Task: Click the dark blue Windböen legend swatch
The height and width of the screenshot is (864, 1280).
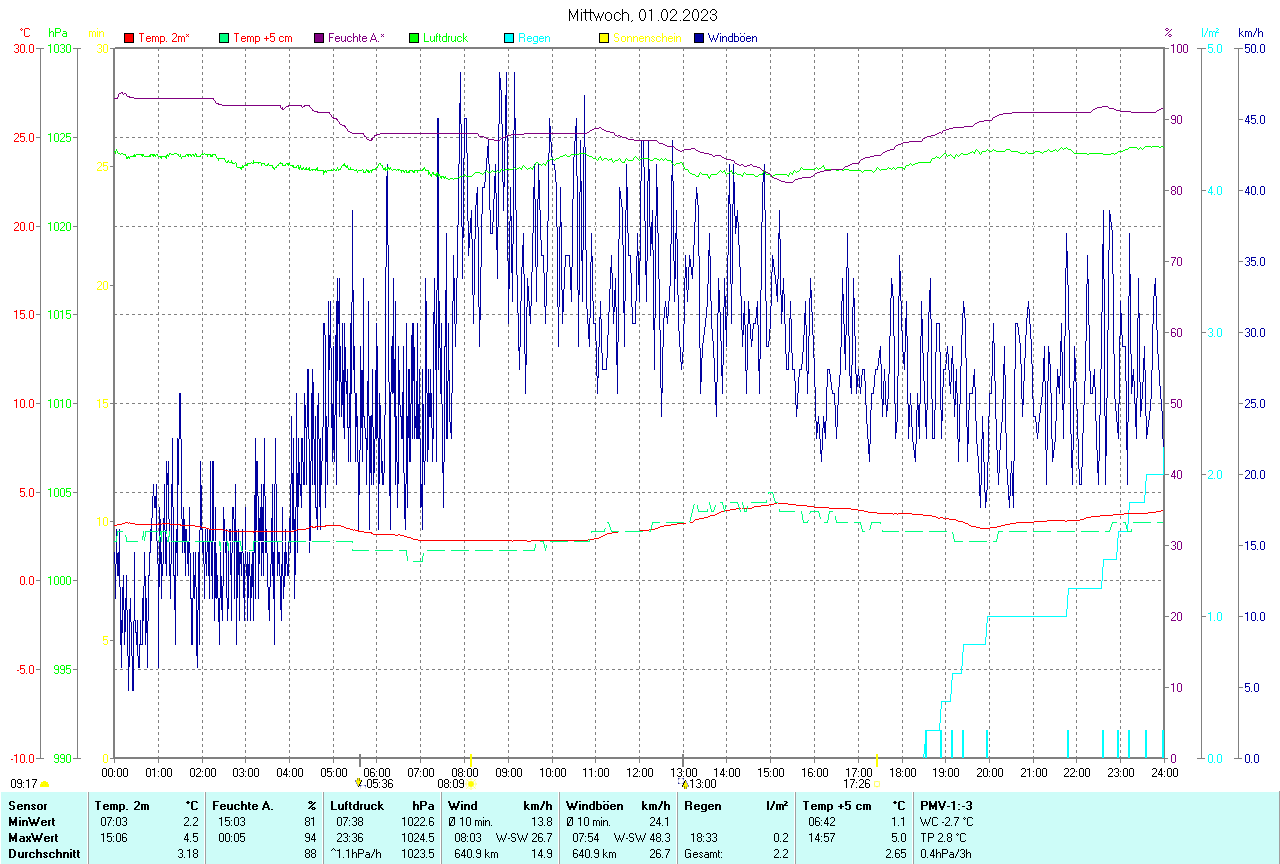Action: tap(699, 38)
